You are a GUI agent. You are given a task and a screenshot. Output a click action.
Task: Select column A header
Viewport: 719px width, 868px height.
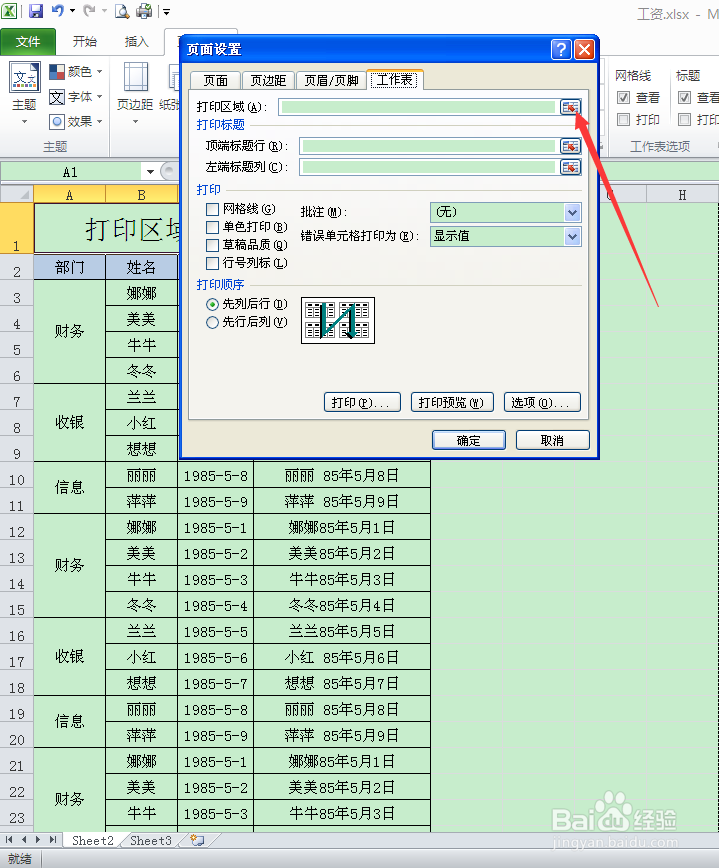(69, 195)
